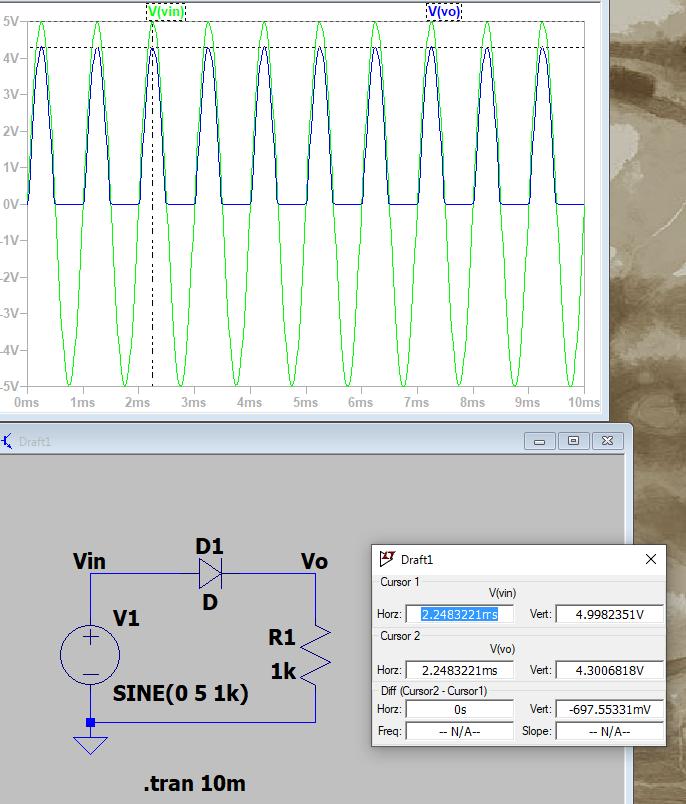Screen dimensions: 686x804
Task: Select the V1 voltage source symbol
Action: [90, 656]
